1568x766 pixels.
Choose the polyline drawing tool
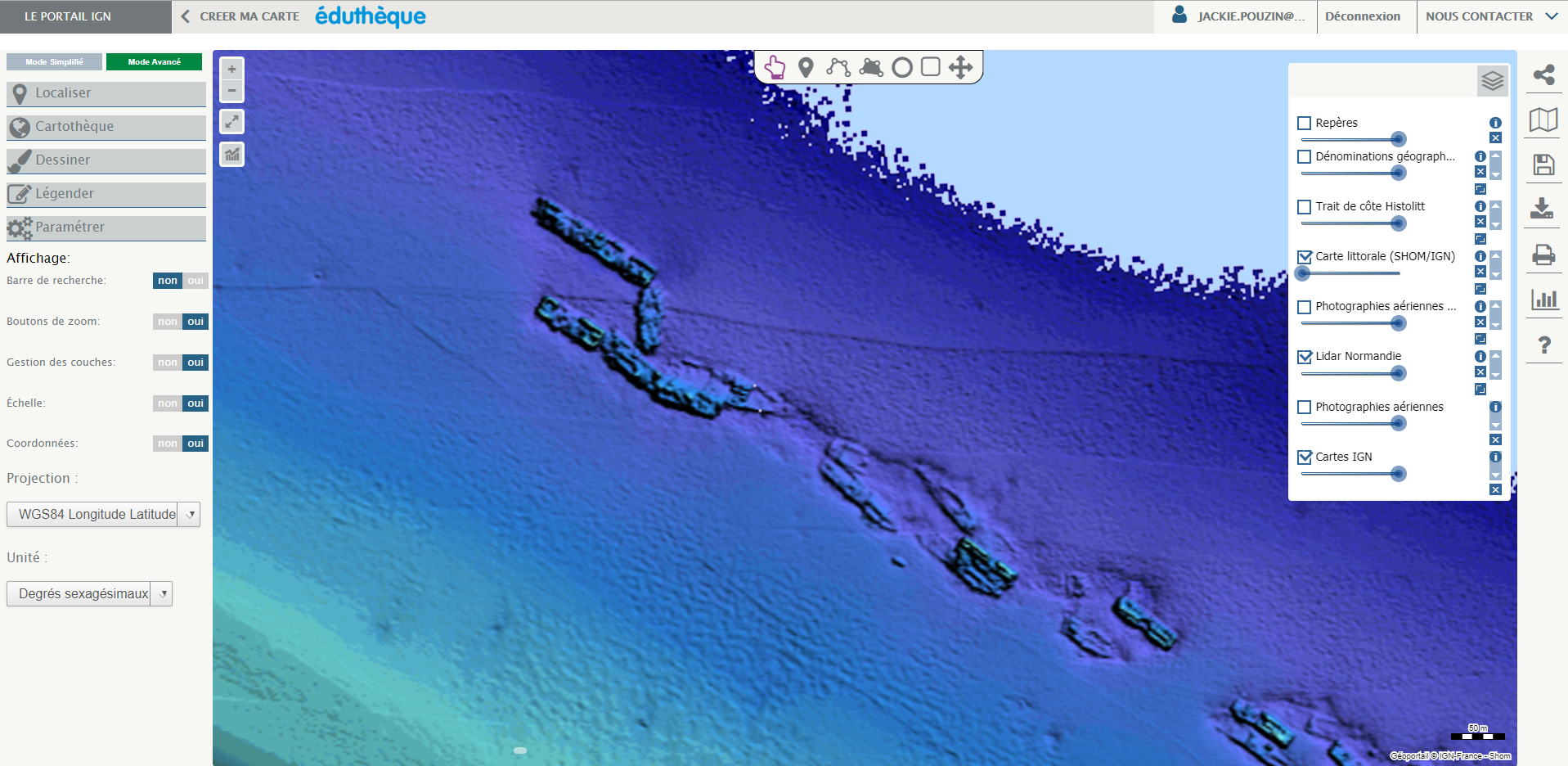coord(837,68)
